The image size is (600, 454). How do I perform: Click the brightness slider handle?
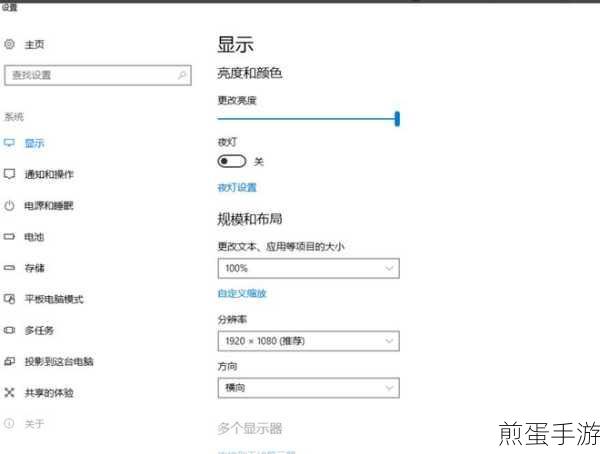pyautogui.click(x=397, y=119)
